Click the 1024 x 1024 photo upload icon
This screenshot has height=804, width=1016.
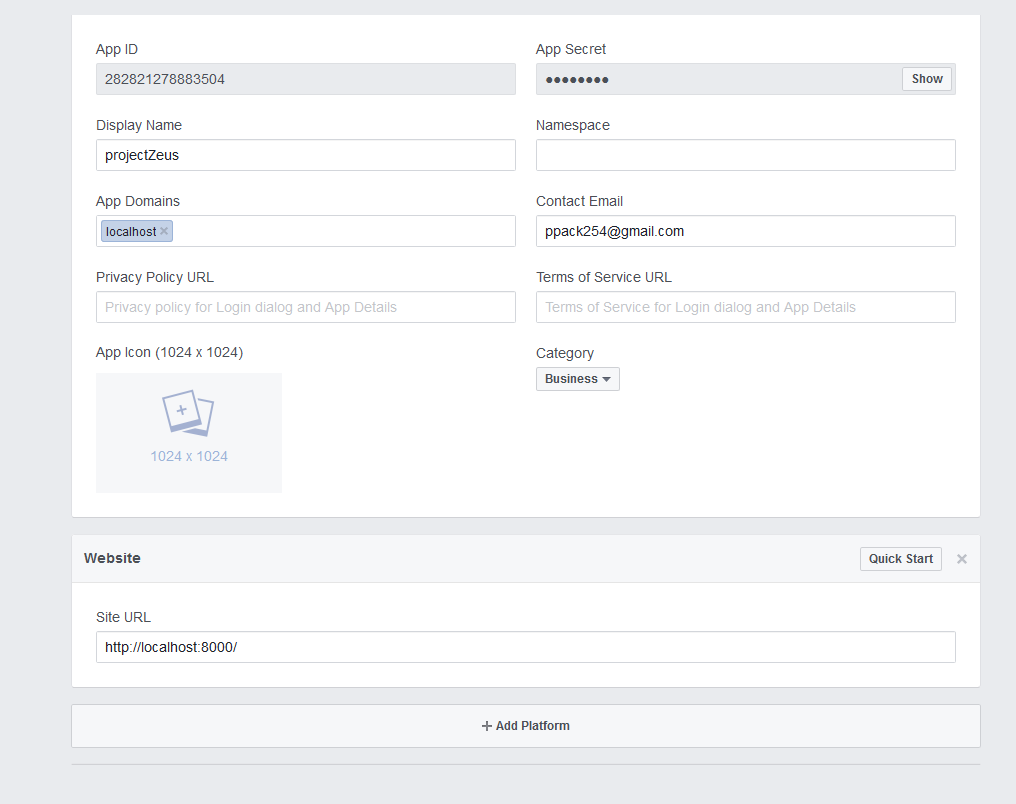coord(188,412)
